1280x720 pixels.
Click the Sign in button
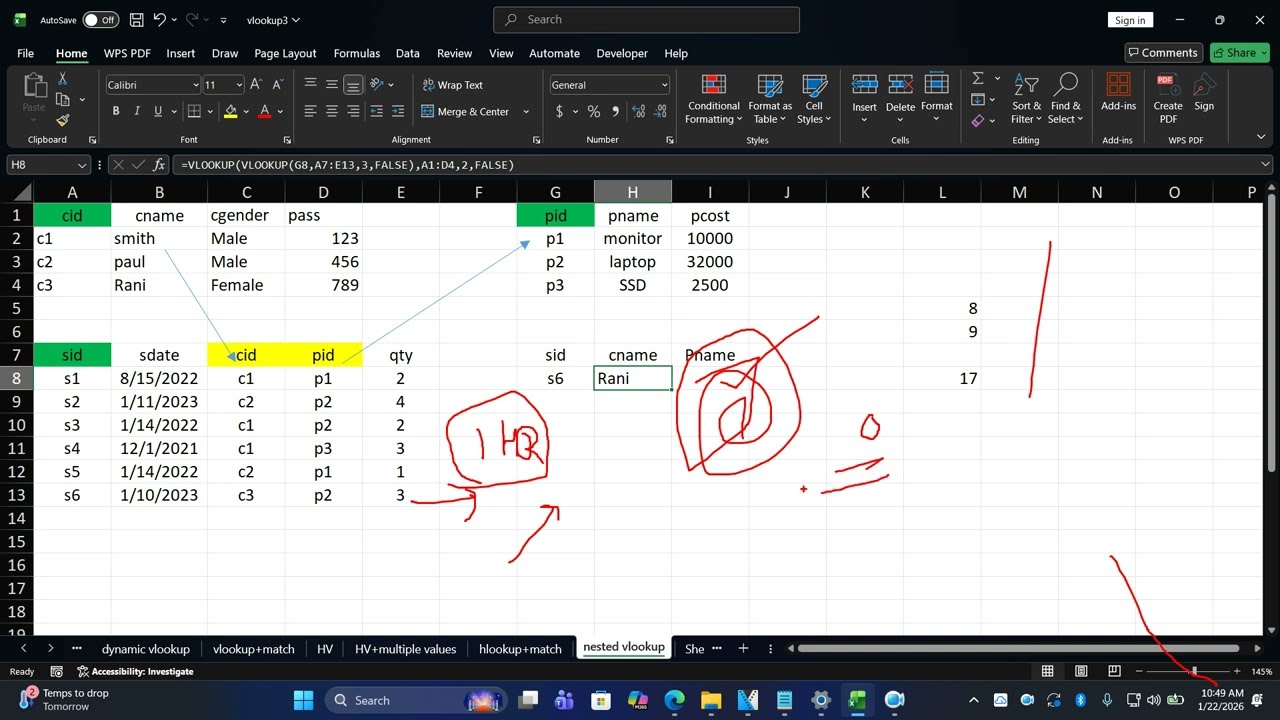(x=1130, y=20)
